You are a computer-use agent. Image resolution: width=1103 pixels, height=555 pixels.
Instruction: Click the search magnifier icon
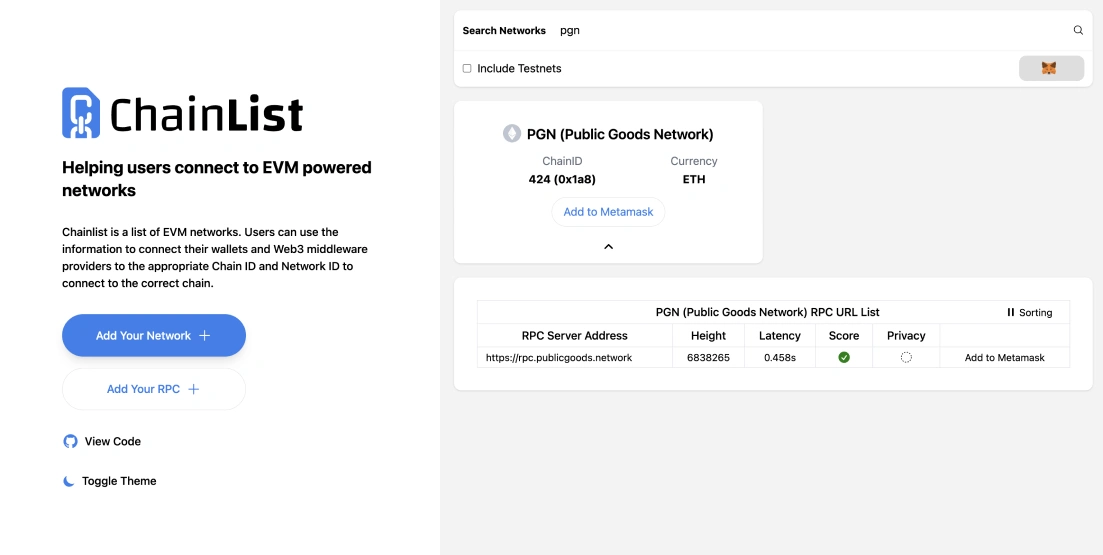[x=1078, y=30]
